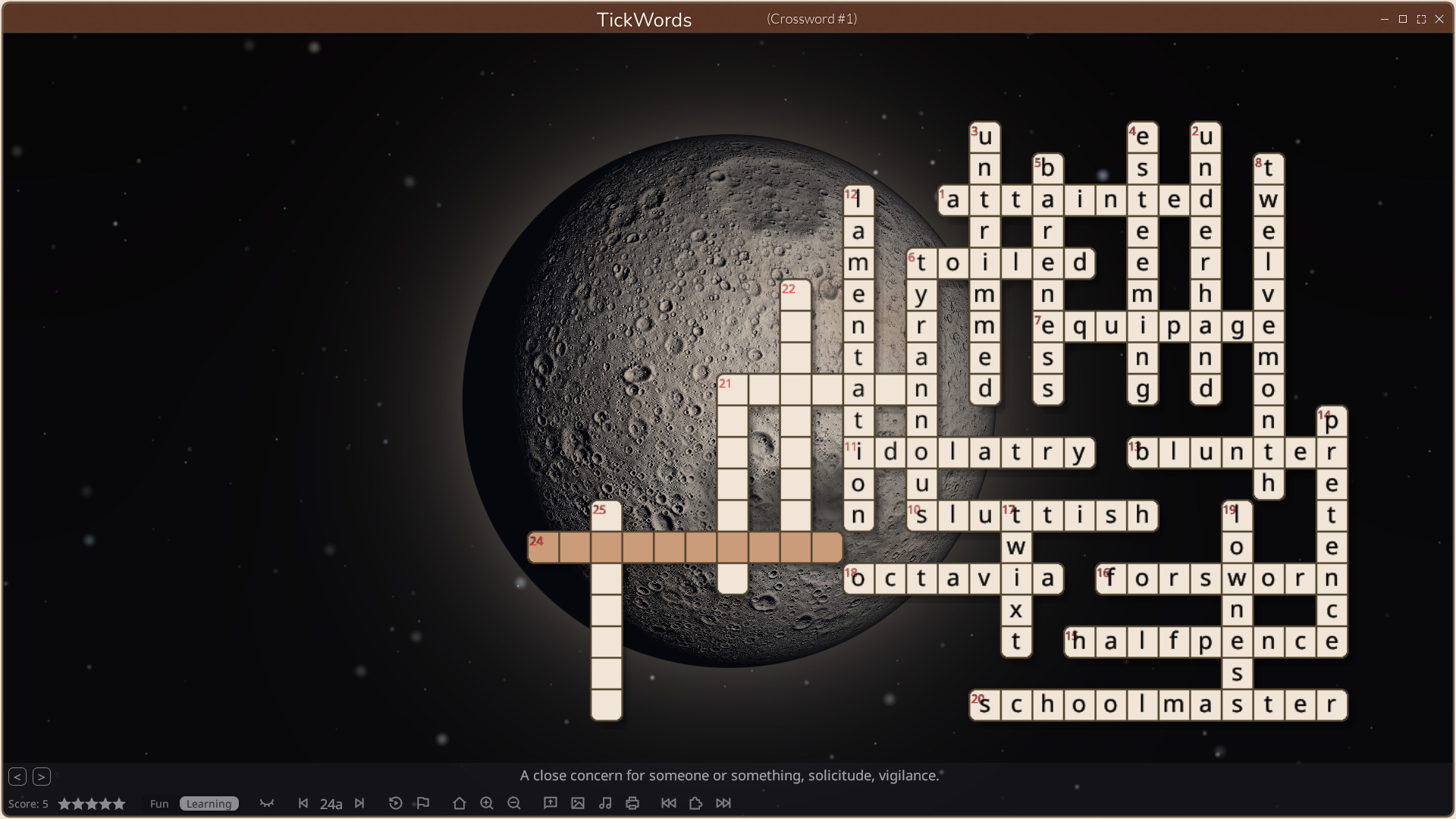Click the 'Score: 5' label
This screenshot has height=819, width=1456.
(x=28, y=804)
